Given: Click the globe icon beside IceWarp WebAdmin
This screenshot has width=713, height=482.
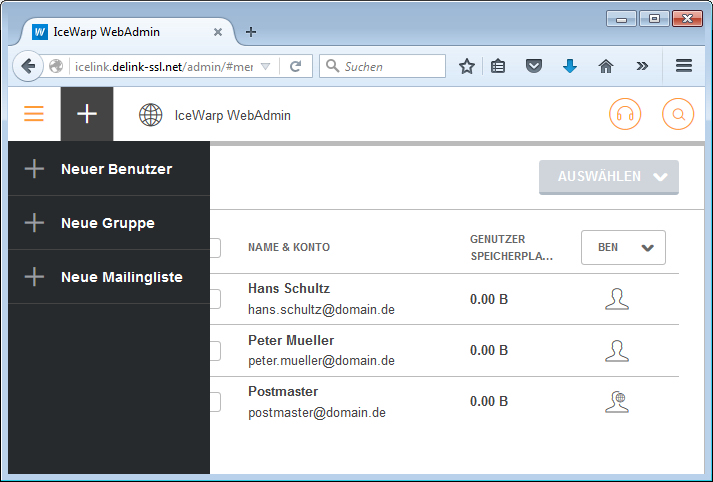Looking at the screenshot, I should click(x=151, y=115).
